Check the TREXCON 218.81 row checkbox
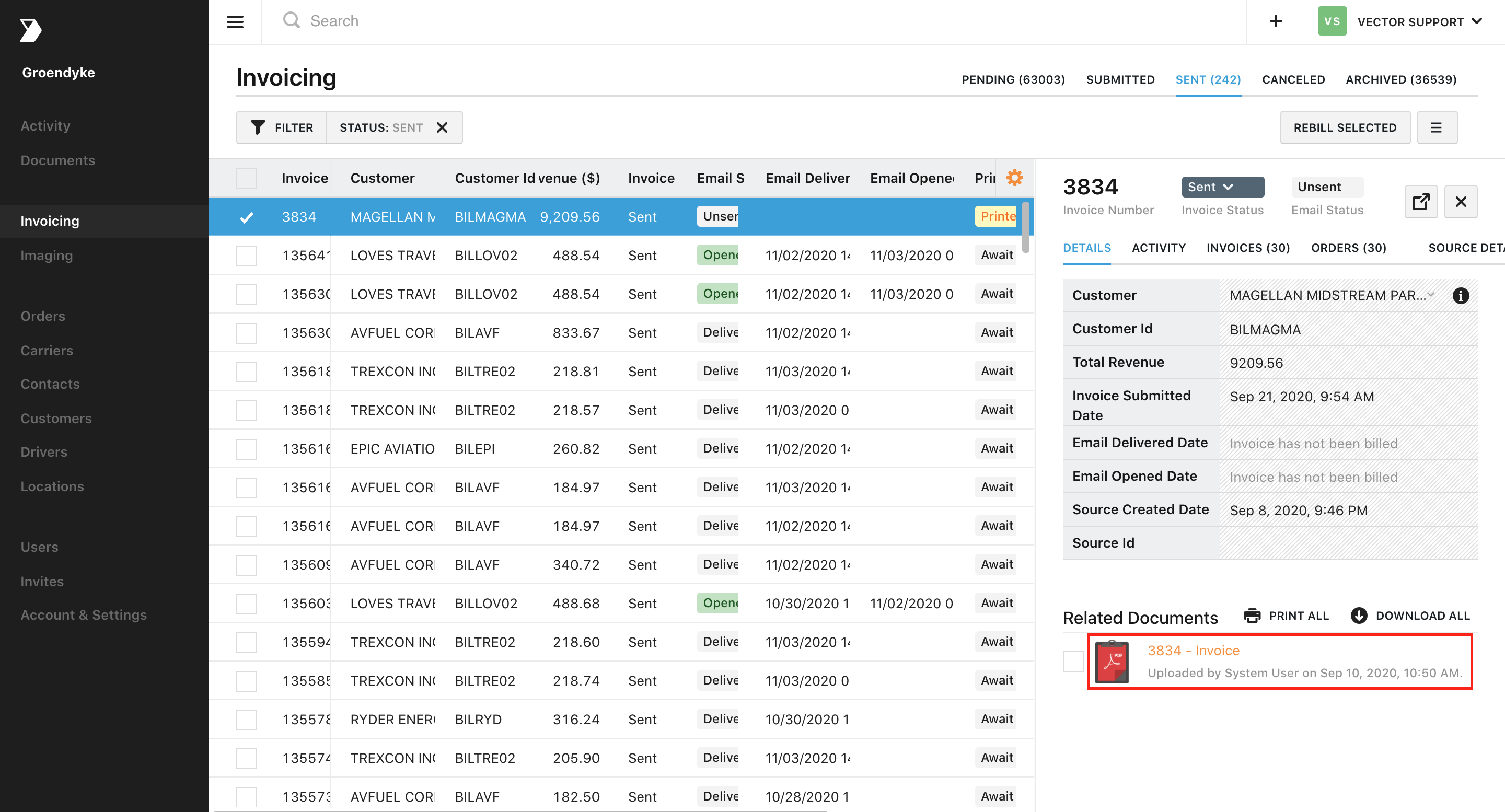Image resolution: width=1505 pixels, height=812 pixels. click(x=247, y=372)
